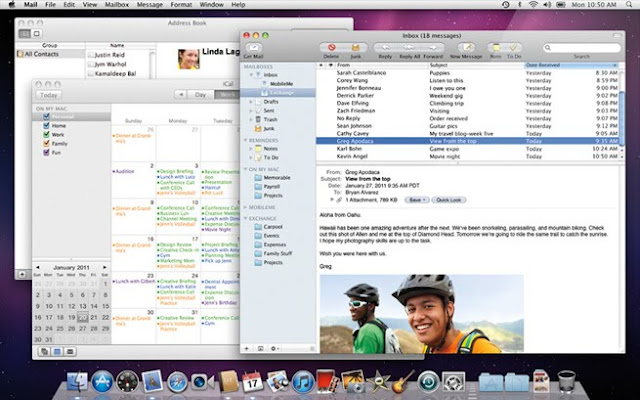640x400 pixels.
Task: Select the Karl Bohn Game expo message
Action: pyautogui.click(x=467, y=149)
